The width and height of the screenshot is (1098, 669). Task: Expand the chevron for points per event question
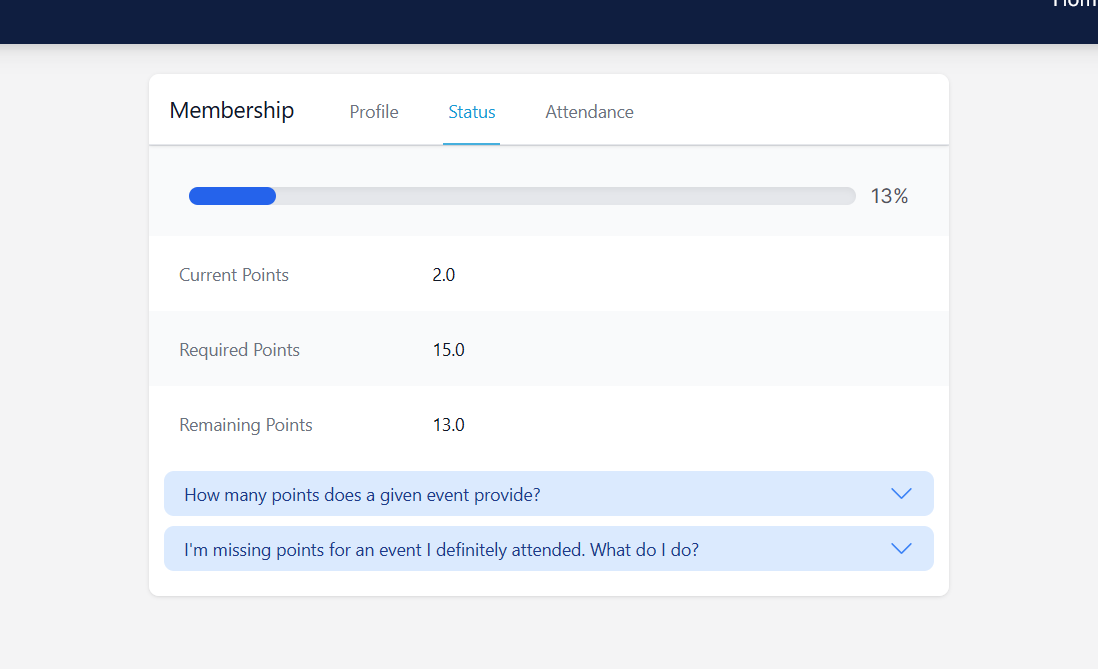(901, 494)
